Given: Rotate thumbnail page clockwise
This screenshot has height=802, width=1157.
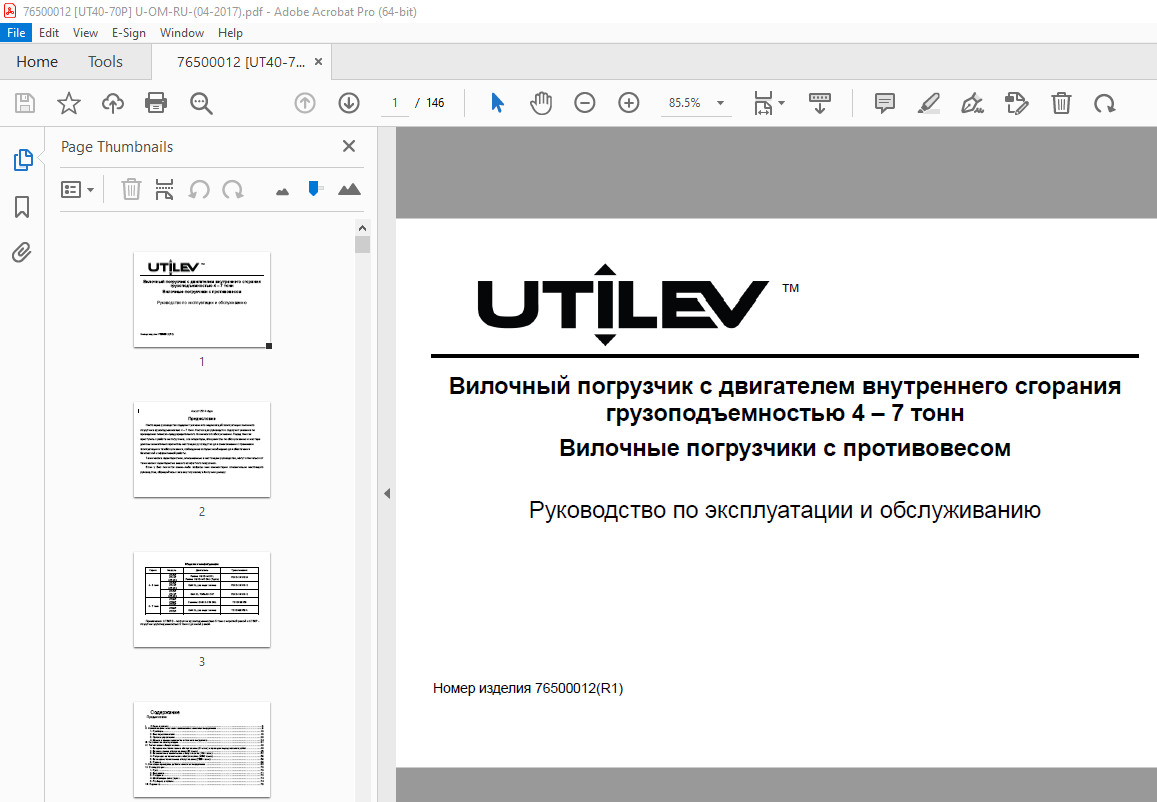Looking at the screenshot, I should pos(233,190).
